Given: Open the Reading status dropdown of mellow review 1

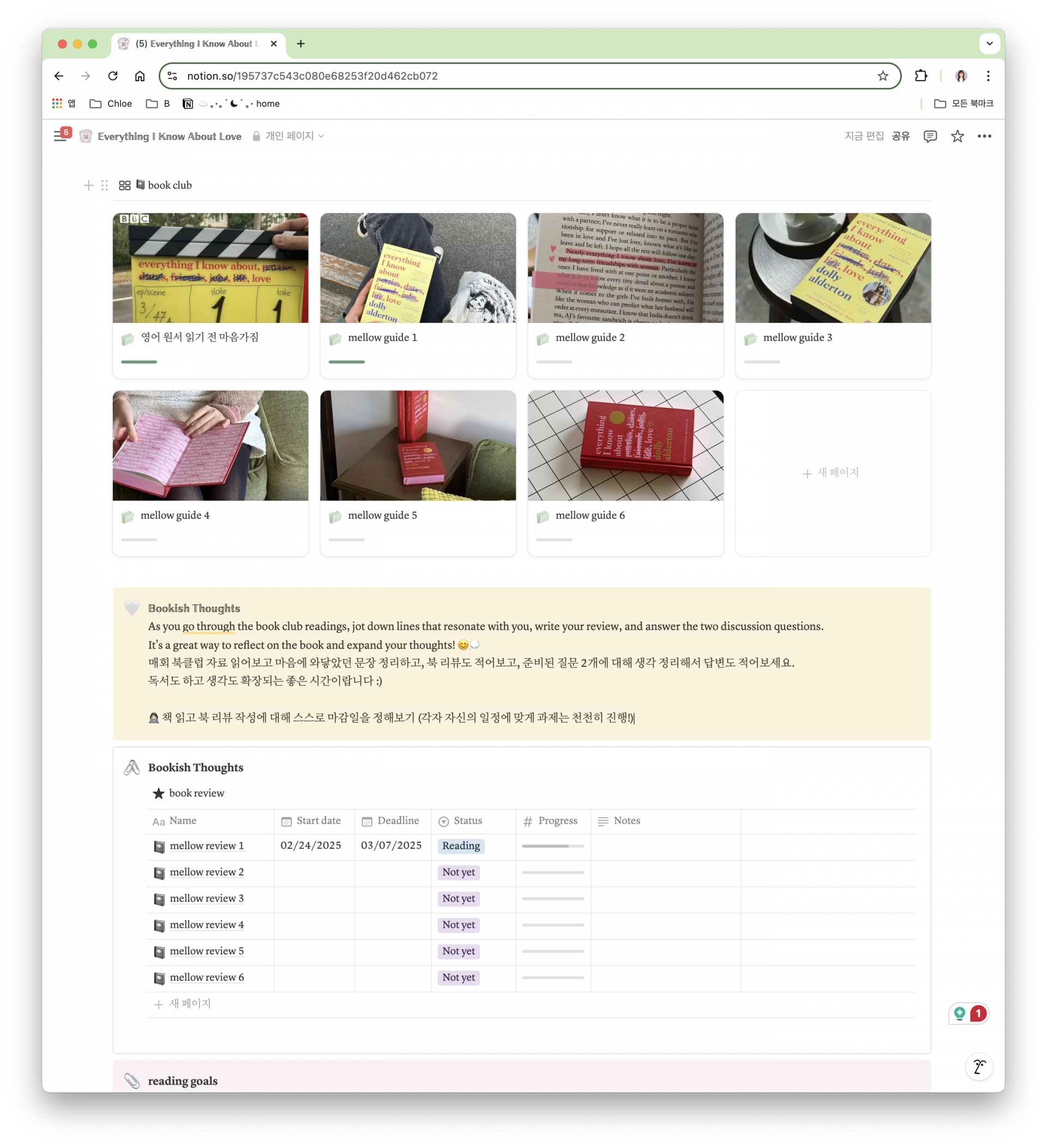Looking at the screenshot, I should point(461,845).
